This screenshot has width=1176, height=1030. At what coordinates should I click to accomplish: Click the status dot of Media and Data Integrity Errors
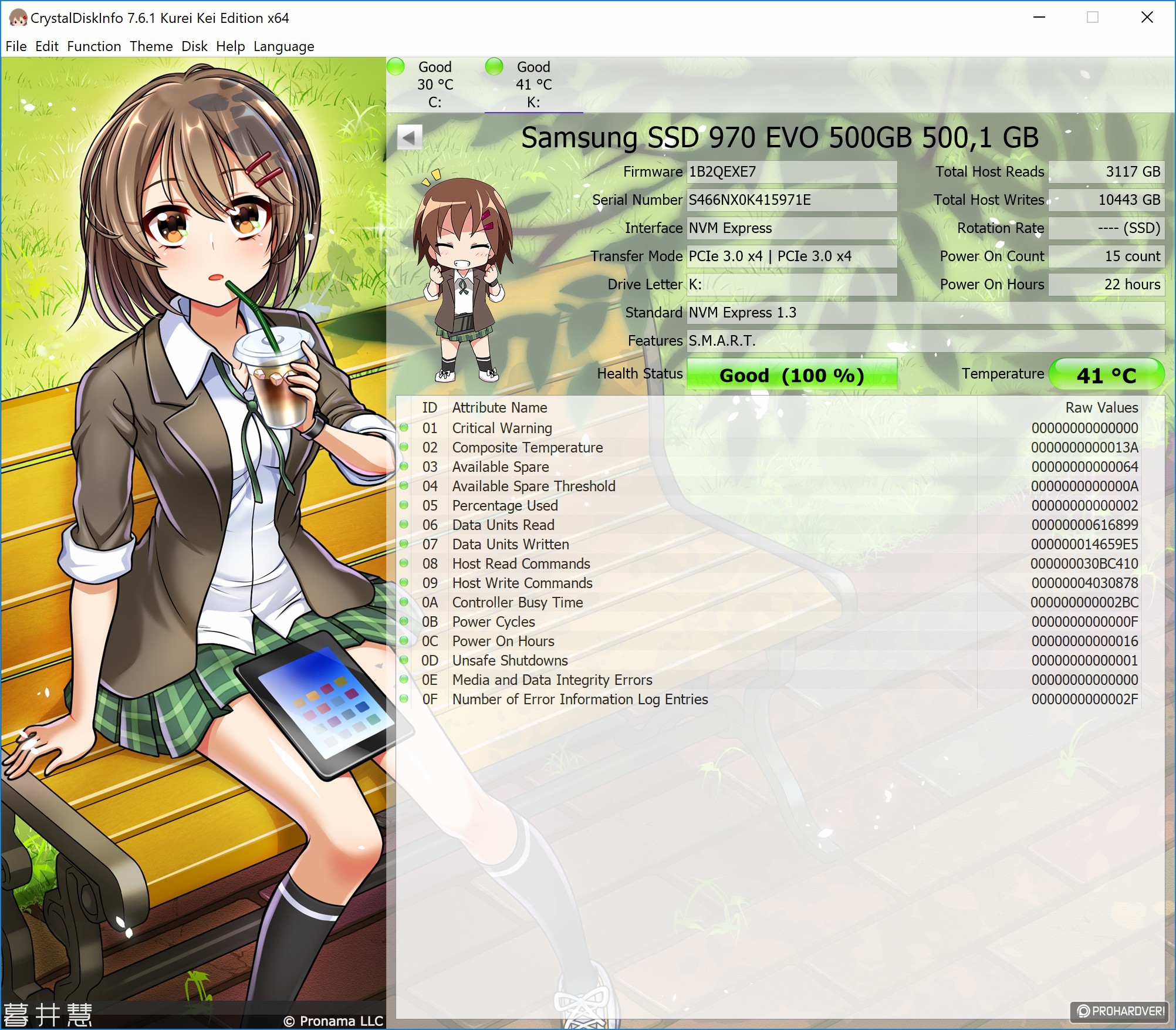click(404, 680)
